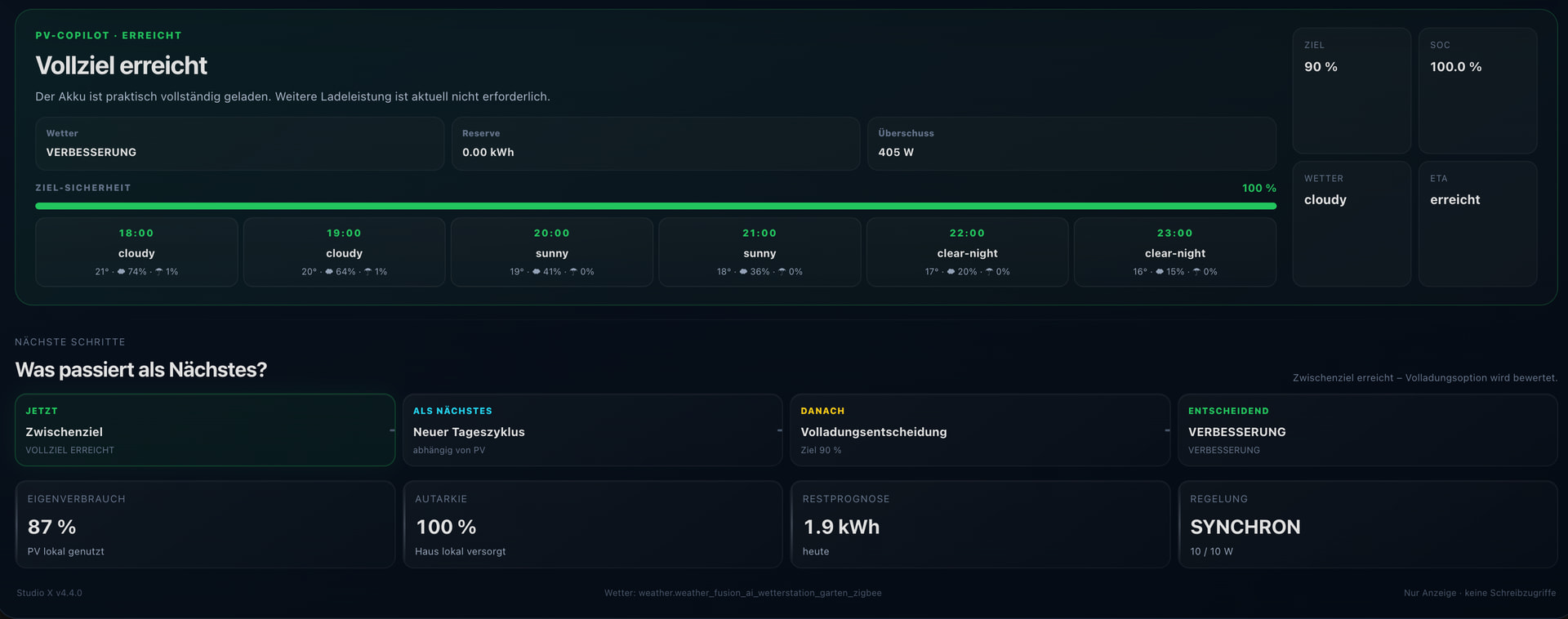This screenshot has height=619, width=1568.
Task: Click the 21:00 time label
Action: [x=759, y=234]
